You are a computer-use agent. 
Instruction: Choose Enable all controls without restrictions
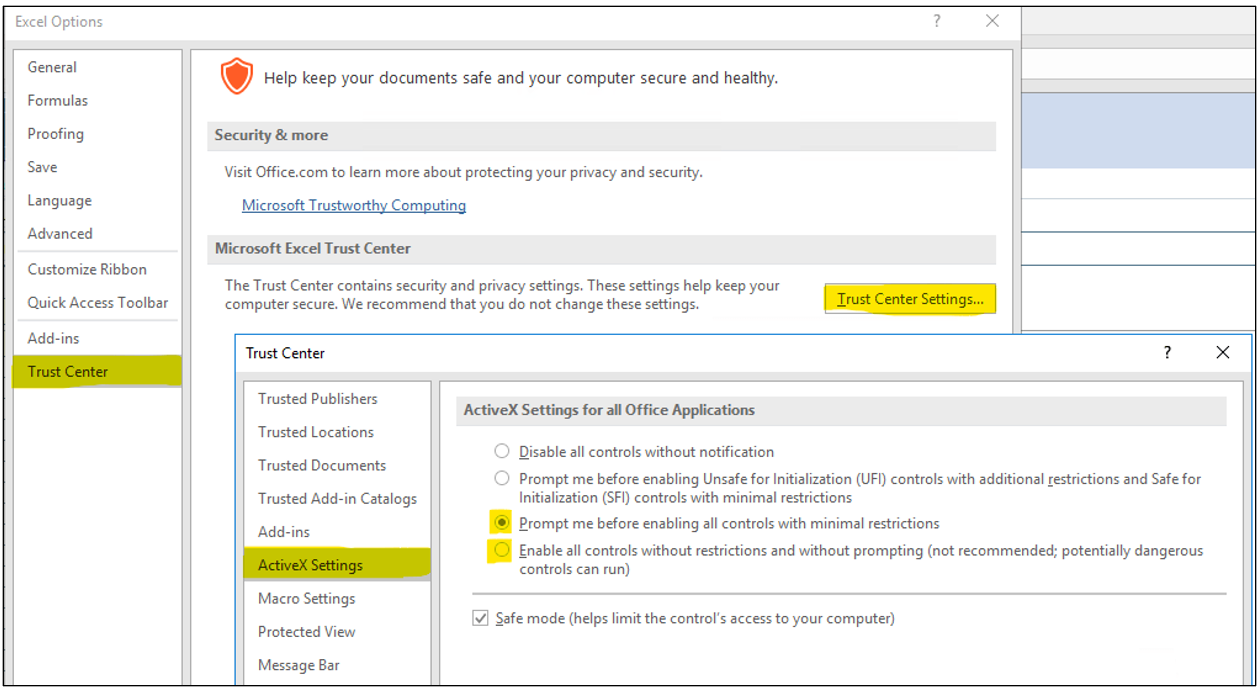502,550
